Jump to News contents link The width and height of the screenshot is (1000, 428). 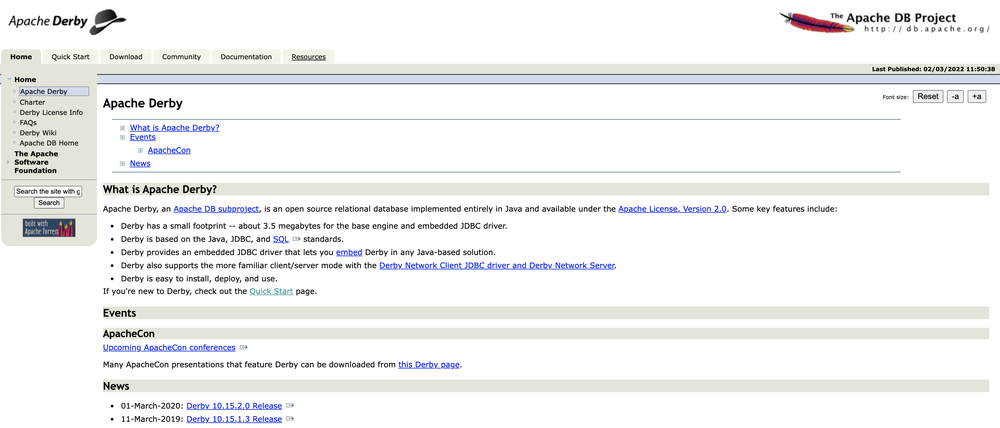[x=140, y=163]
